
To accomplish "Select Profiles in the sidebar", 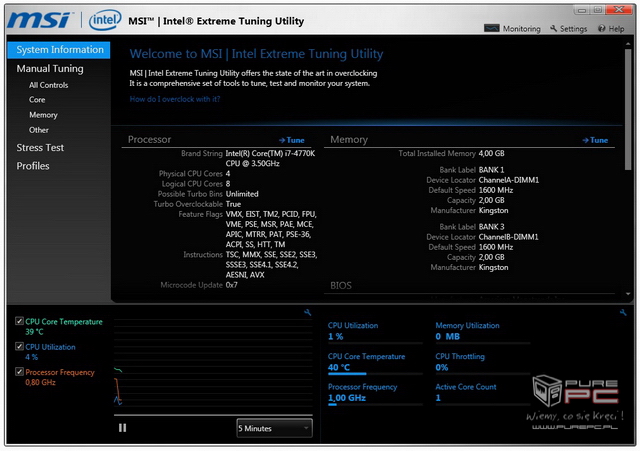I will pos(33,166).
